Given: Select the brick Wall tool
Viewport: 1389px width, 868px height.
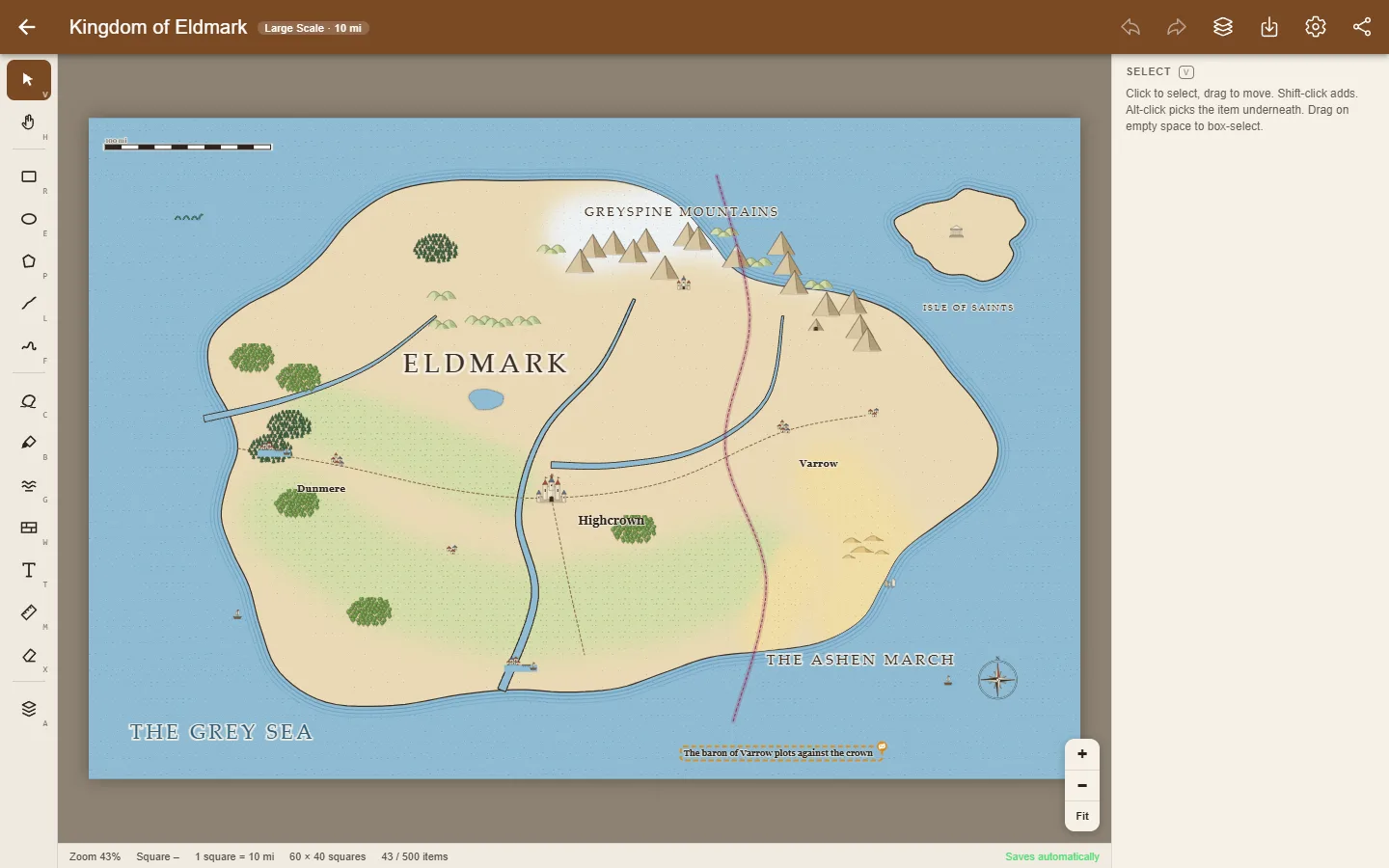Looking at the screenshot, I should coord(29,528).
